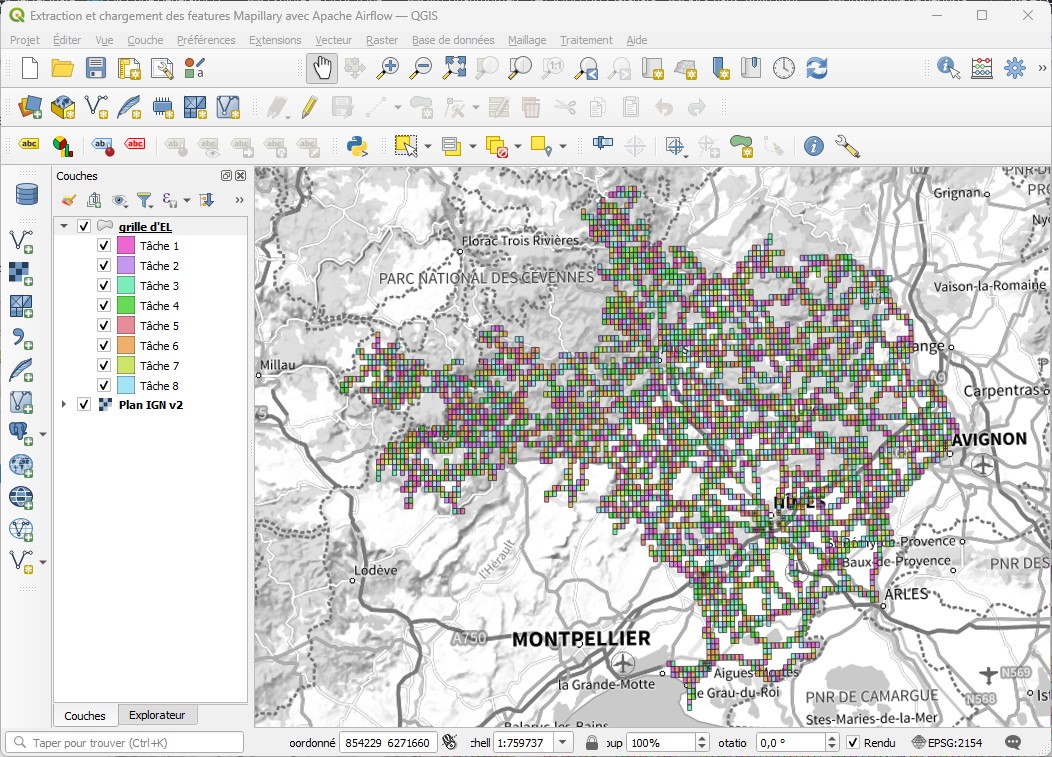Open the temporal controller clock icon

(x=784, y=68)
